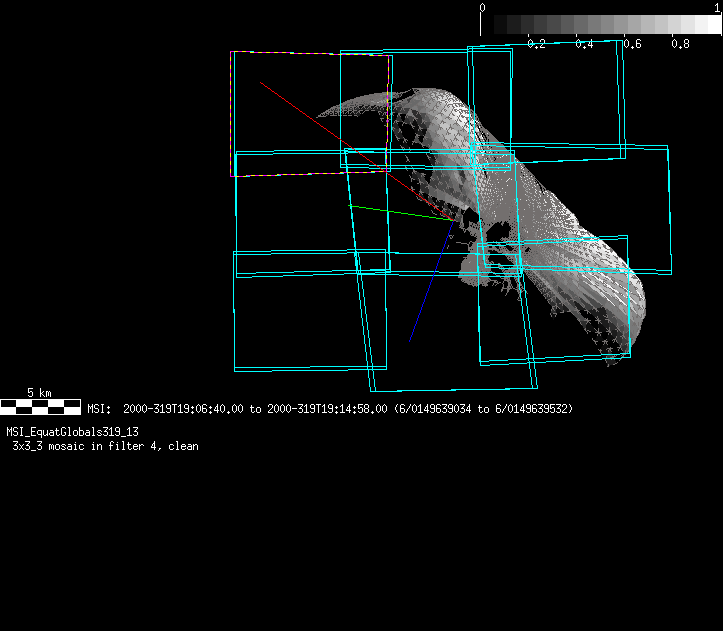Click the 0.4 tick label on color bar
The height and width of the screenshot is (631, 723).
point(584,44)
